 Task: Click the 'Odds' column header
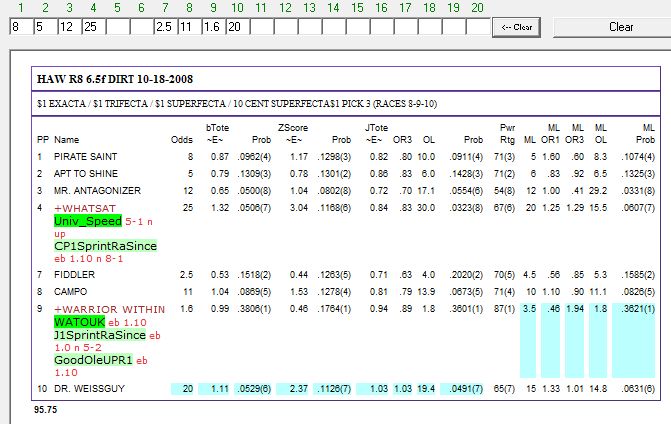[182, 140]
